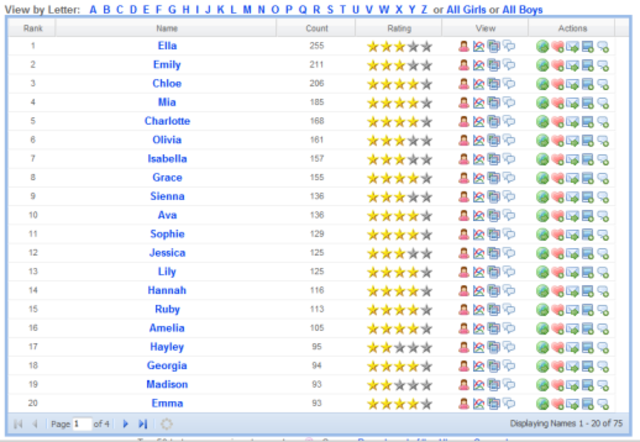Click the Actions column header
Screen dimensions: 640x442
tap(572, 28)
